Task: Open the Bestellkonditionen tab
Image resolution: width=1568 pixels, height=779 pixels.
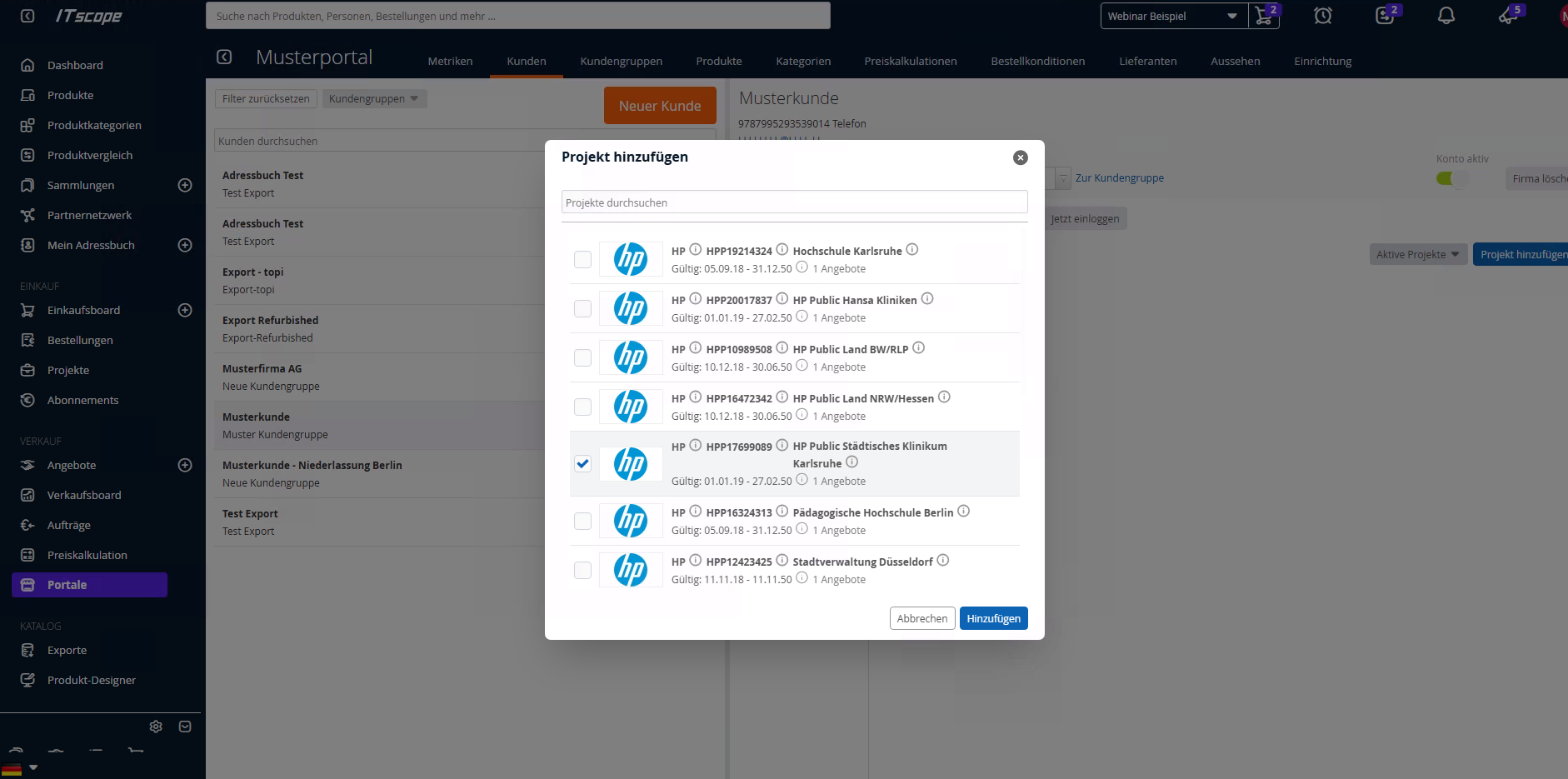Action: (x=1038, y=61)
